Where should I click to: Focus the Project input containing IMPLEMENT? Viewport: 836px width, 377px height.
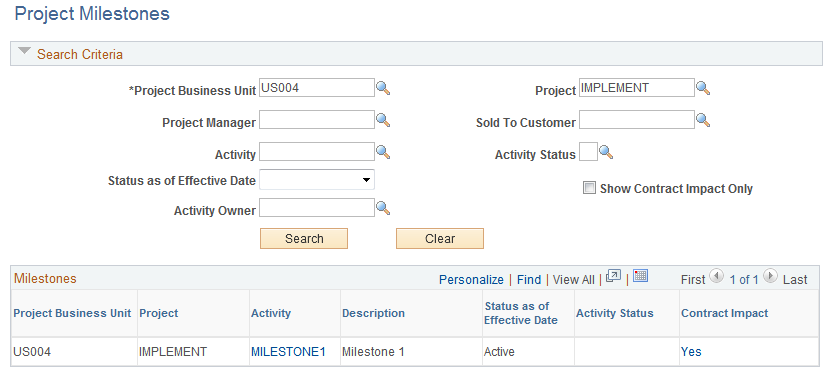[x=637, y=87]
